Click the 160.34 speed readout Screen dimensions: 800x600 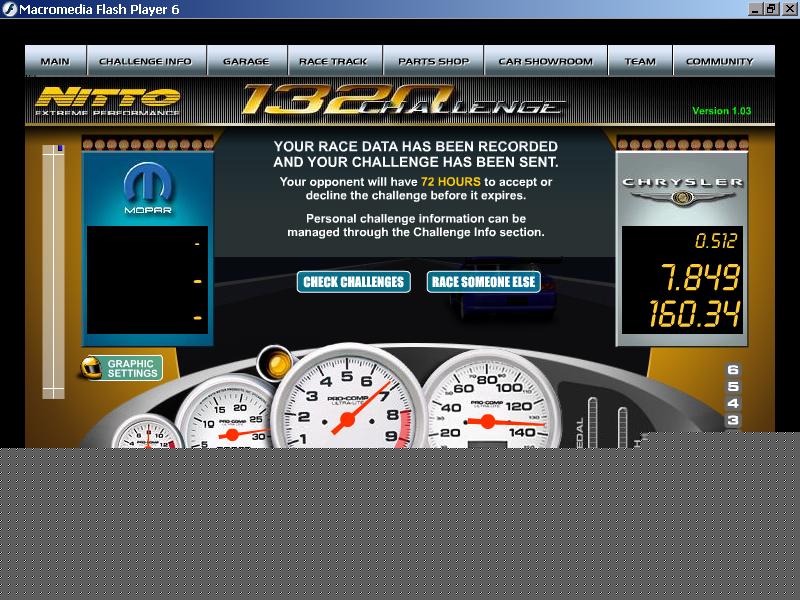[x=694, y=313]
